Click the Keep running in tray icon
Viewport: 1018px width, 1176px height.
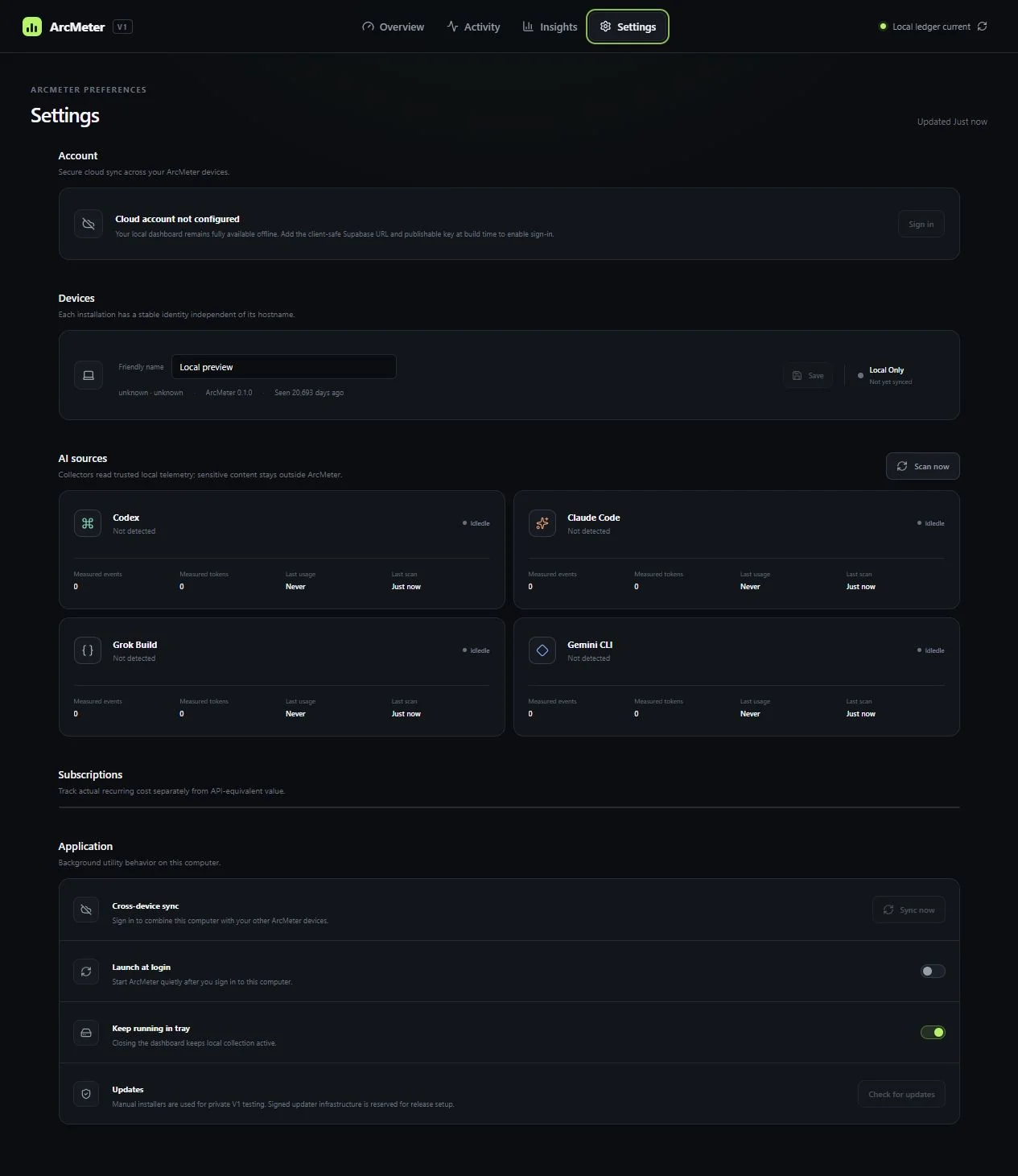point(86,1032)
